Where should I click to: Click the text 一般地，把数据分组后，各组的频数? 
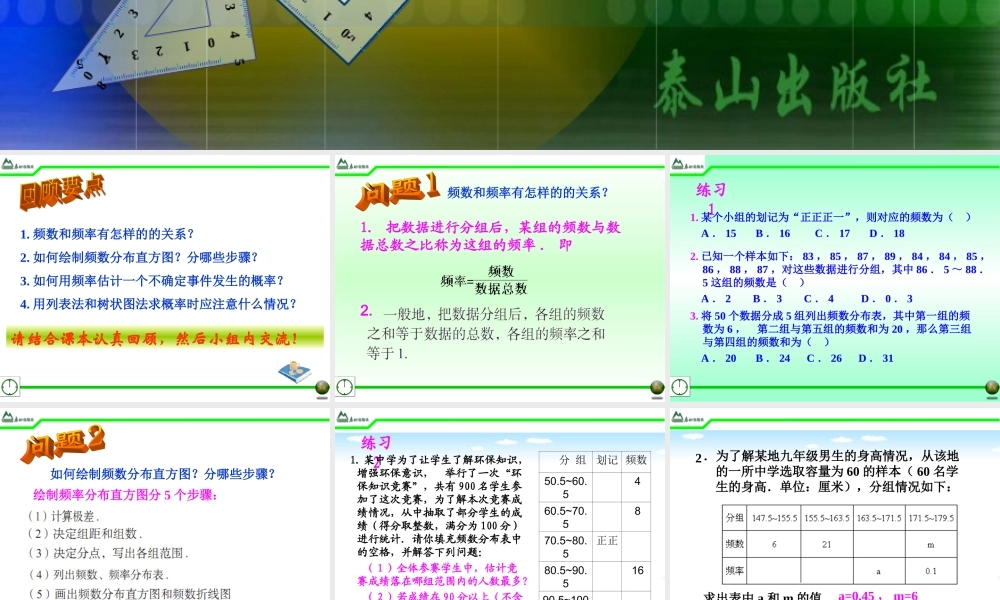pyautogui.click(x=485, y=333)
